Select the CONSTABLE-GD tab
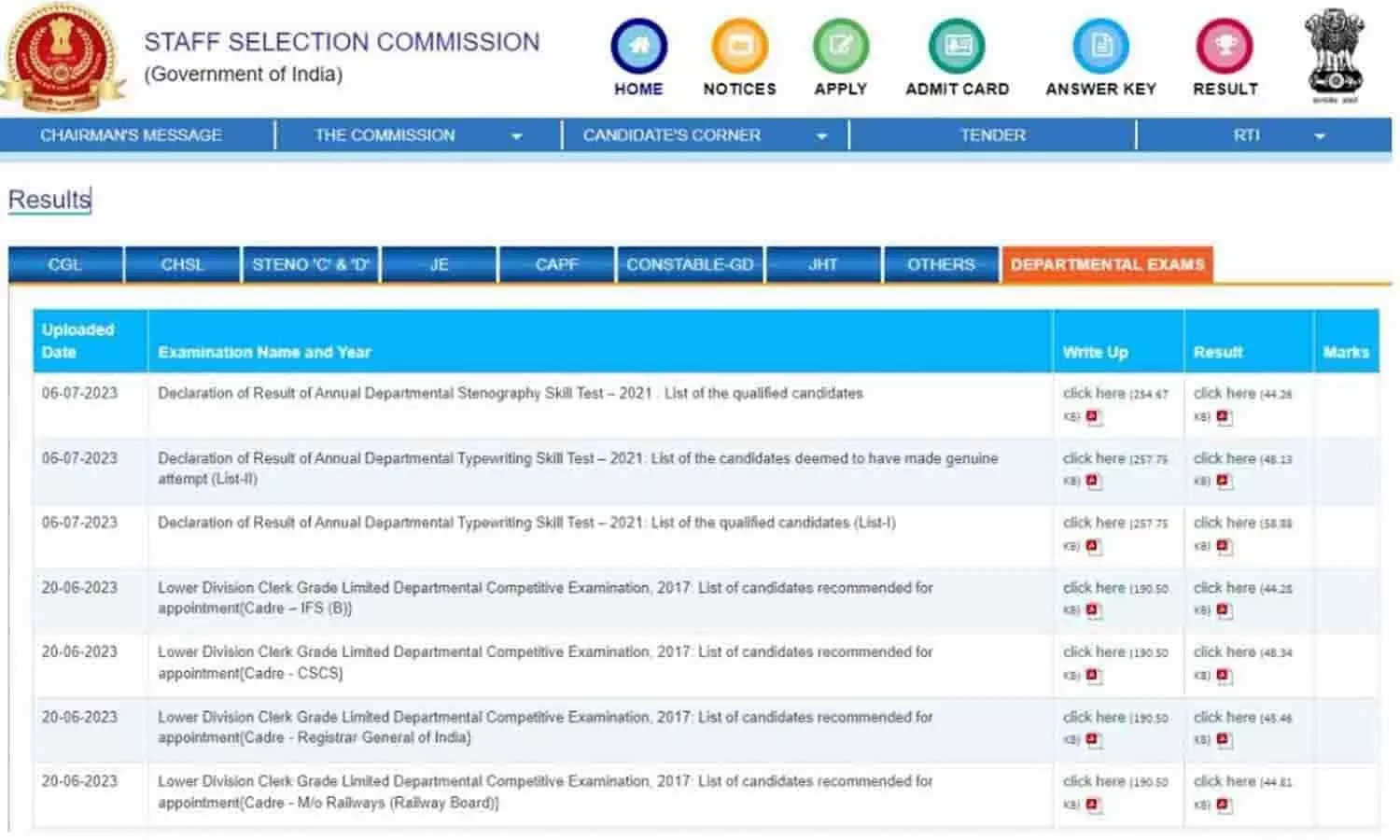Image resolution: width=1400 pixels, height=840 pixels. point(690,265)
